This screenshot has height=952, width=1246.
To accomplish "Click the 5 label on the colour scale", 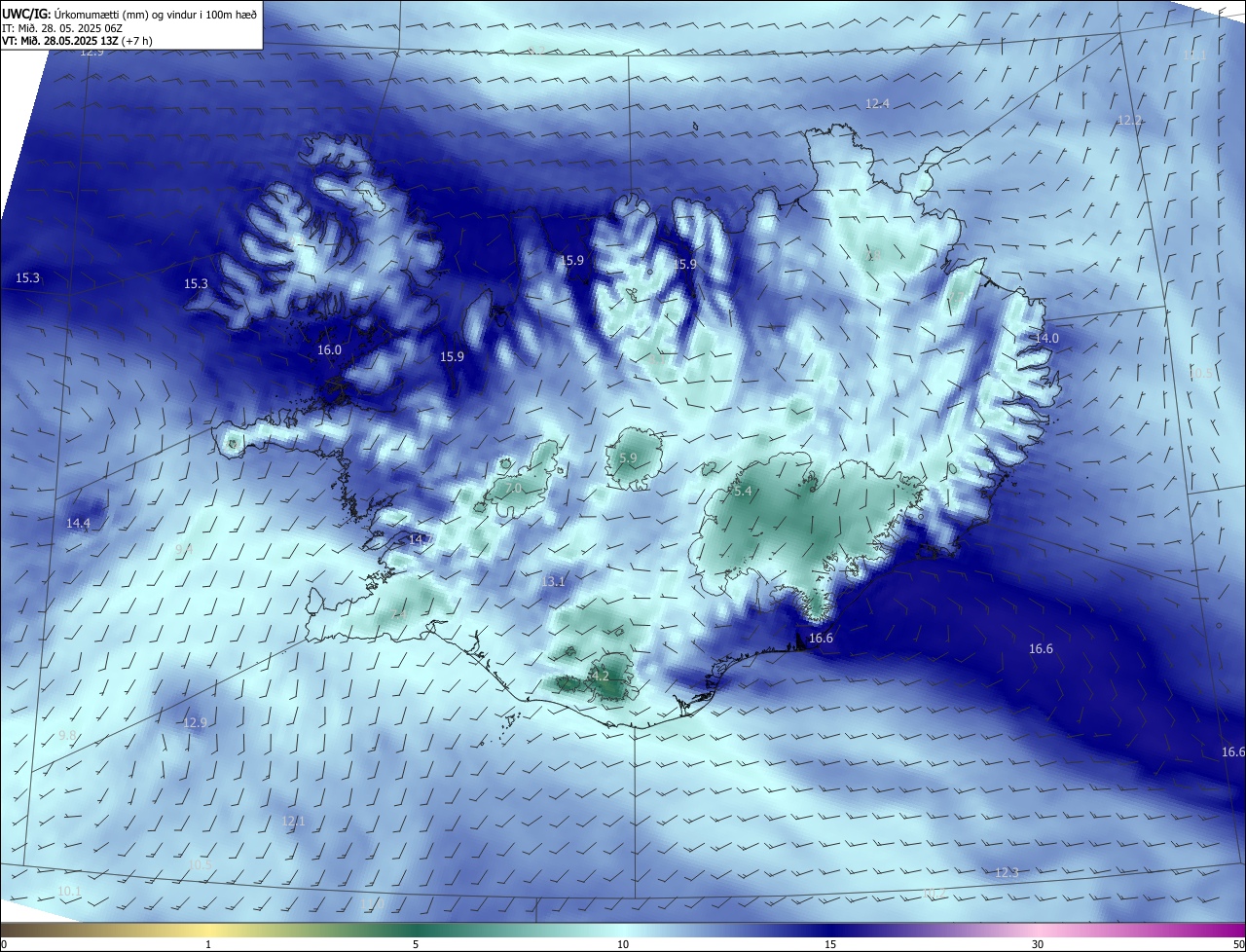I will pos(416,945).
